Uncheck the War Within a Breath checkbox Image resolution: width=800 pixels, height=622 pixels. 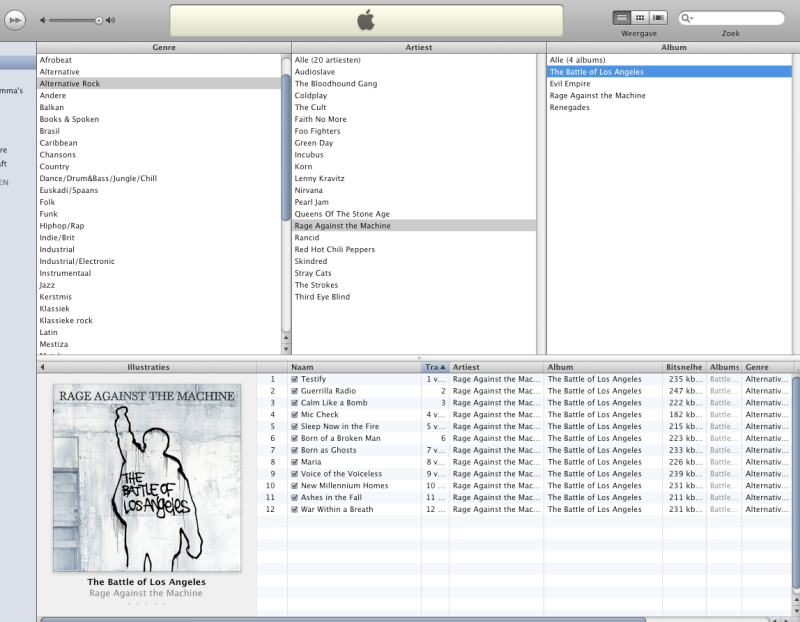pyautogui.click(x=294, y=509)
